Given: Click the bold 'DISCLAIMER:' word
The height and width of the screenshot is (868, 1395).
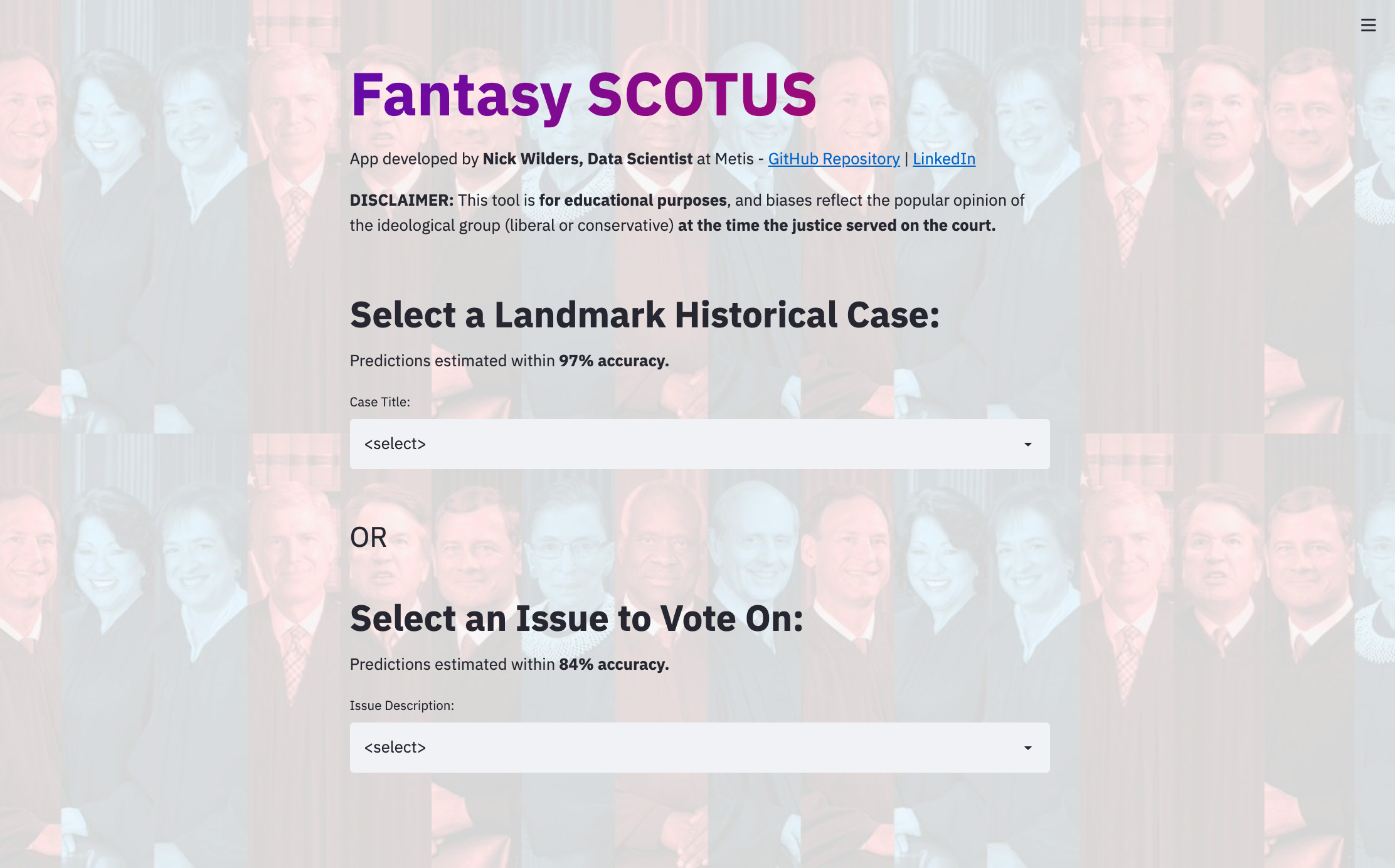Looking at the screenshot, I should pyautogui.click(x=401, y=201).
